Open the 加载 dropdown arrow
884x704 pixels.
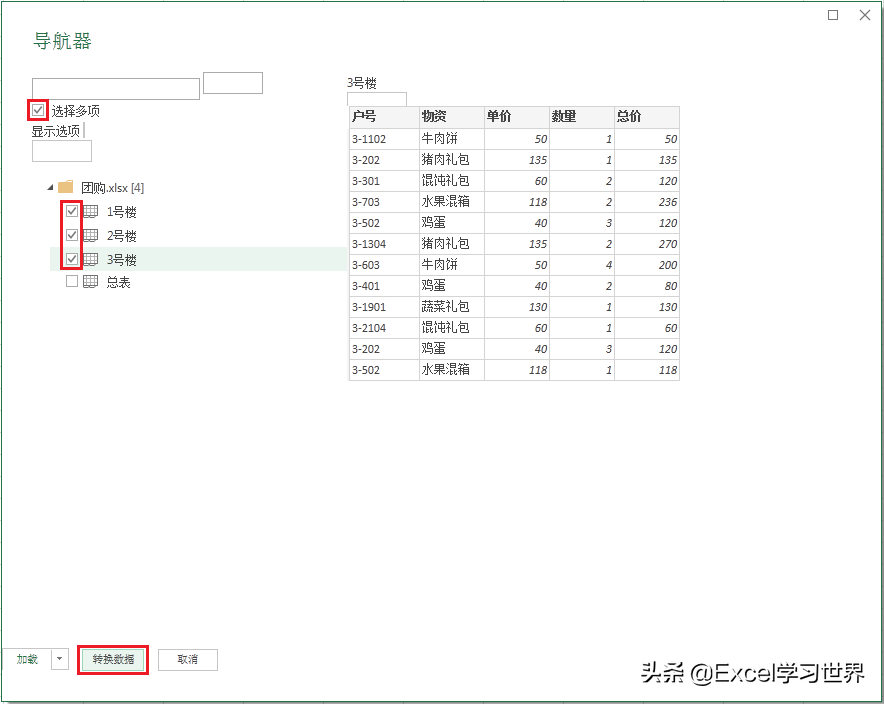click(60, 659)
